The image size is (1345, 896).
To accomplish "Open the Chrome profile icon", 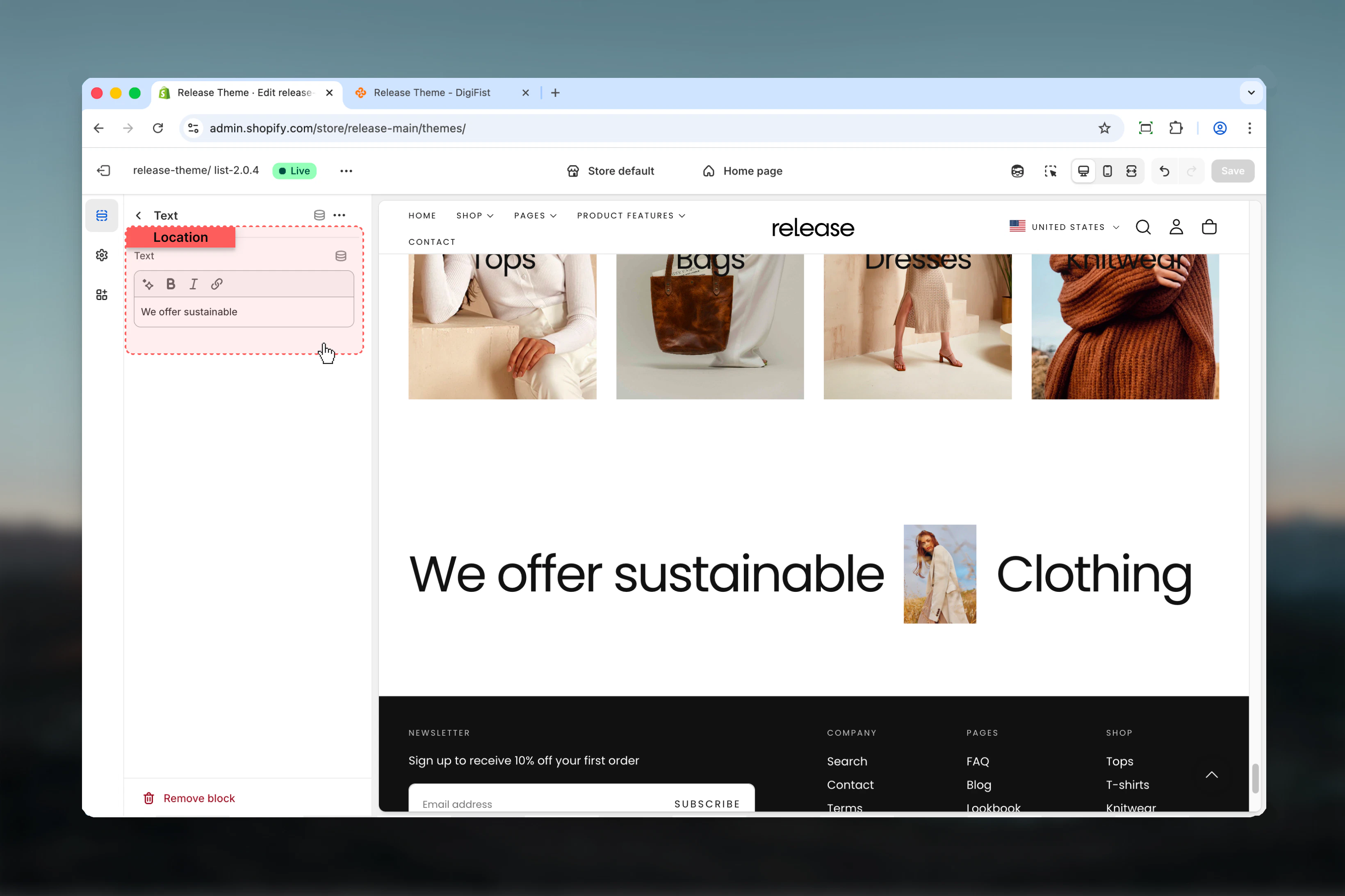I will [1219, 128].
